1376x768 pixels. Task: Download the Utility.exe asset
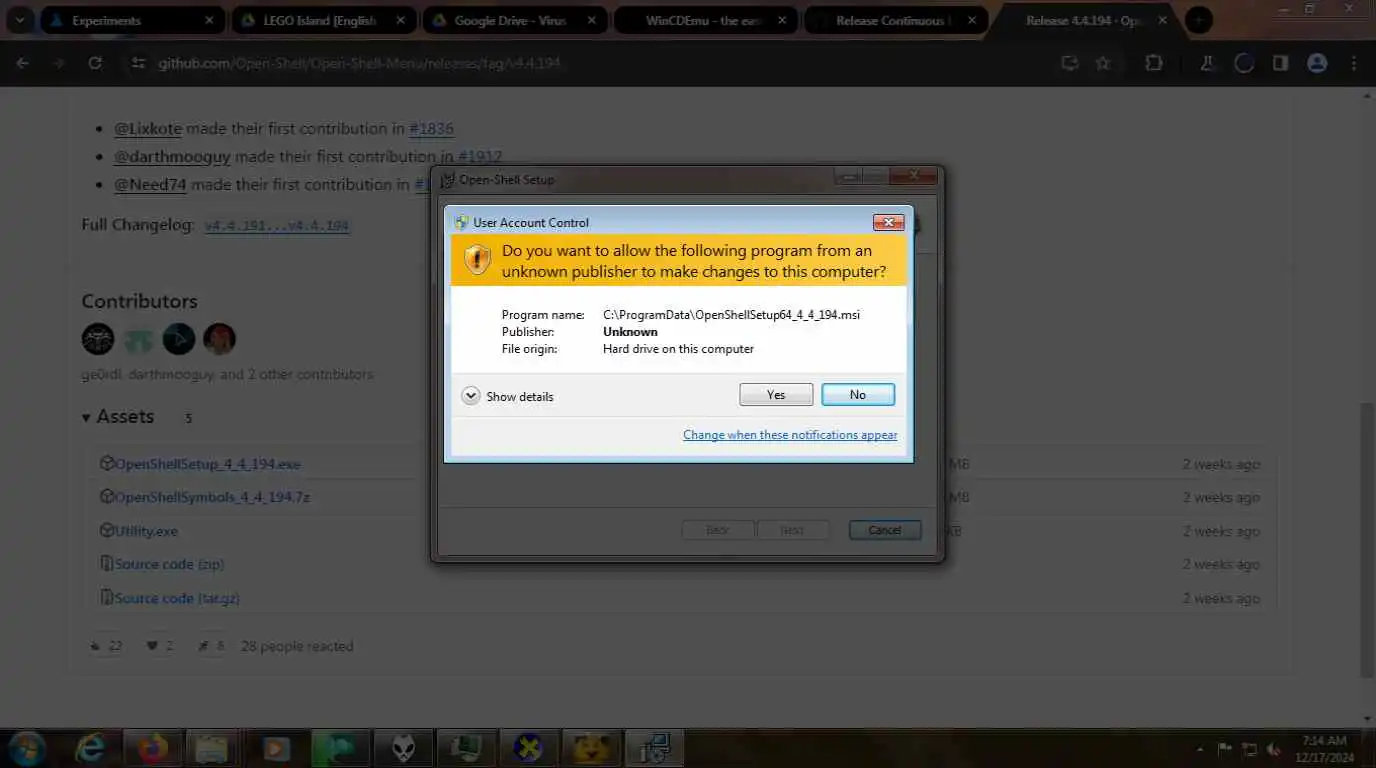point(146,531)
